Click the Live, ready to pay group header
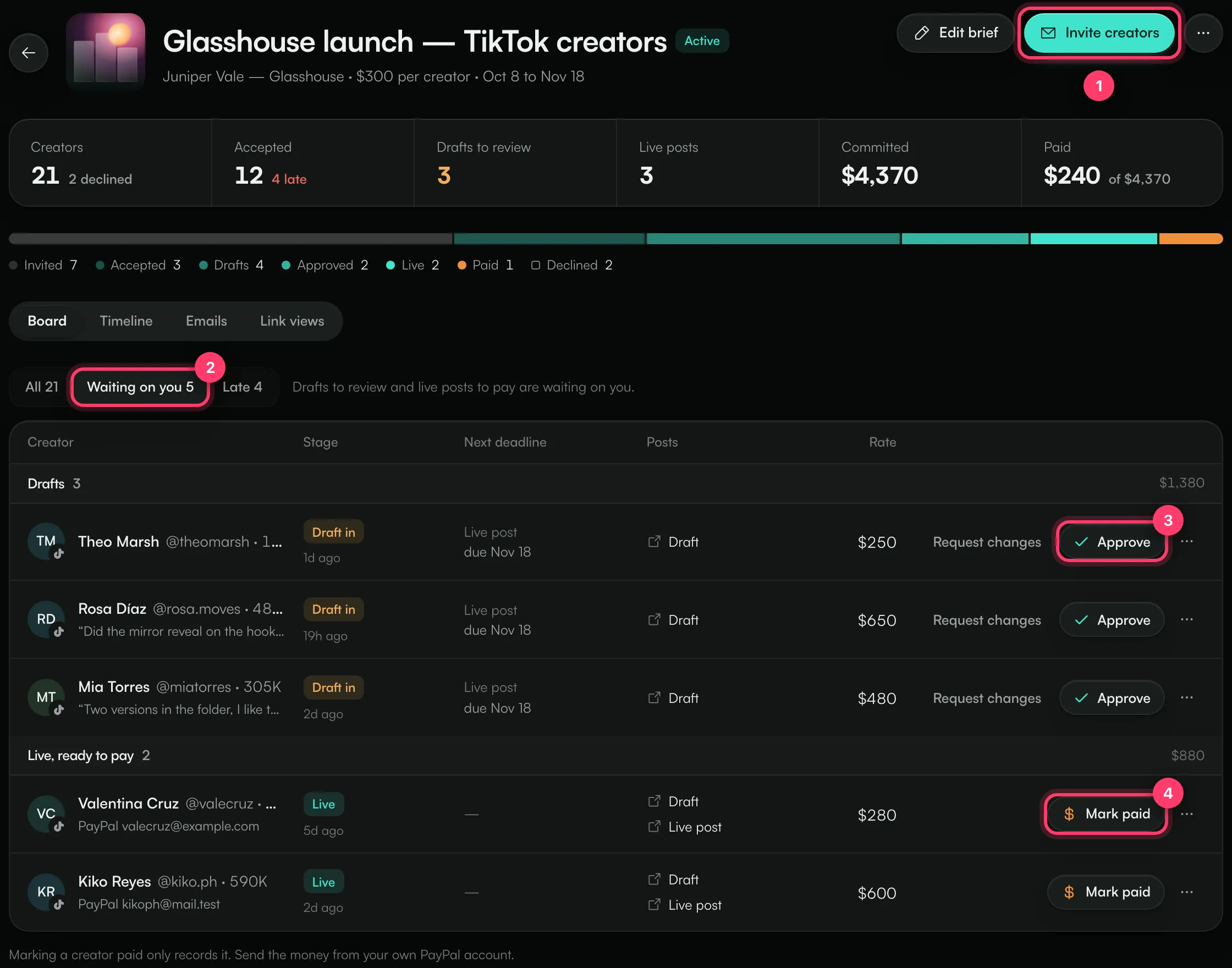The width and height of the screenshot is (1232, 968). tap(615, 756)
